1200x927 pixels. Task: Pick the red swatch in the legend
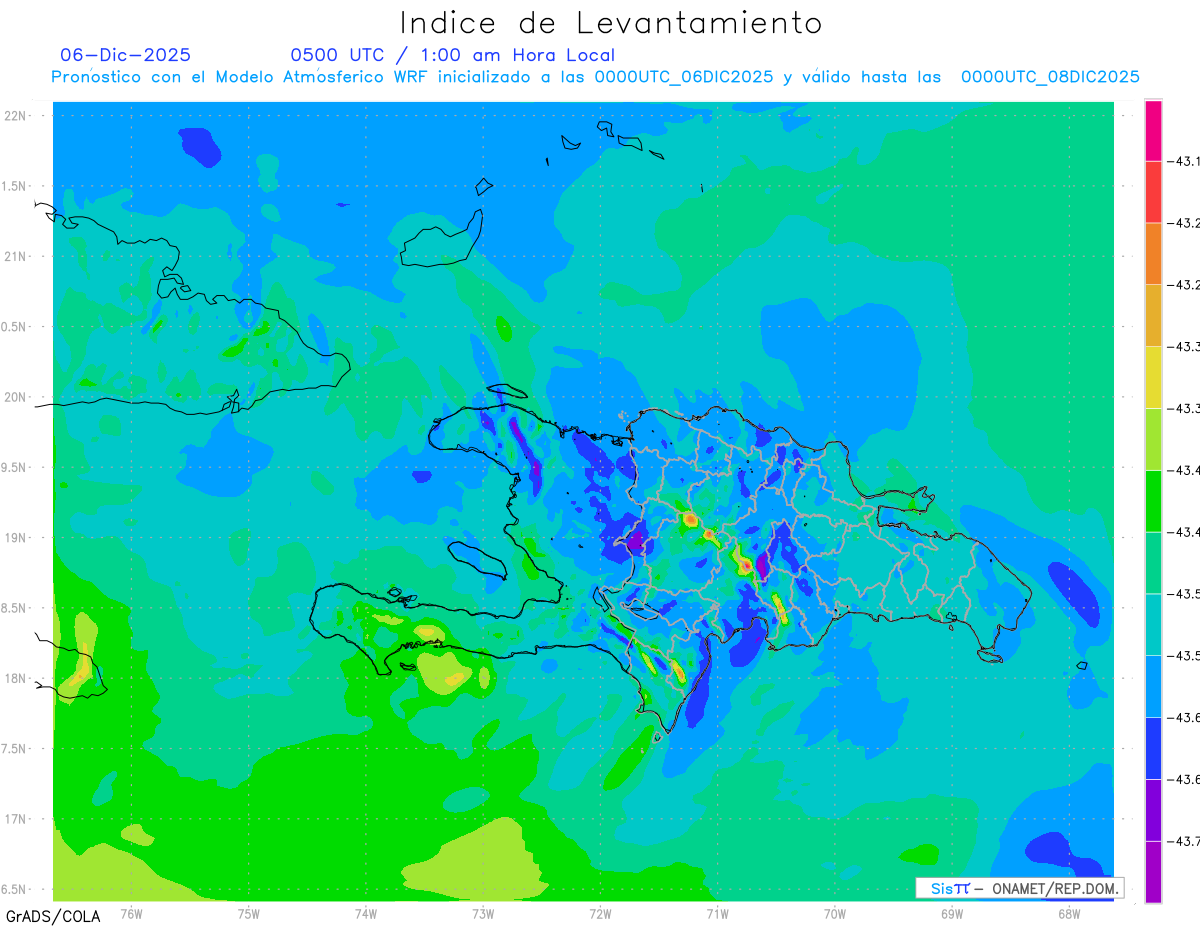(x=1154, y=192)
